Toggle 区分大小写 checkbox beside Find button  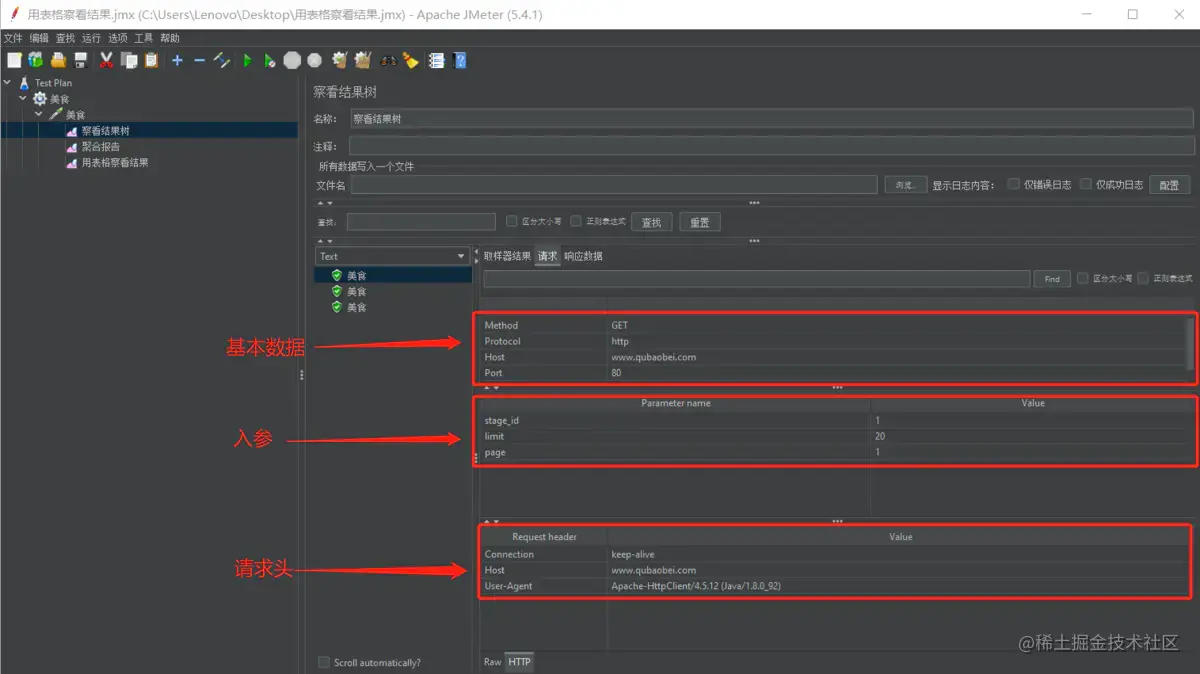(1082, 278)
